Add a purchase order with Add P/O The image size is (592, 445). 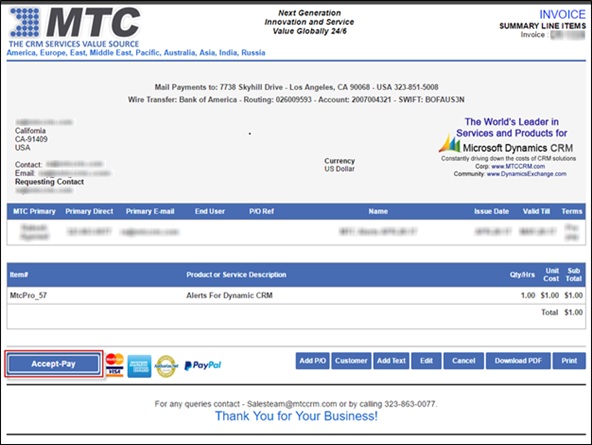click(313, 361)
